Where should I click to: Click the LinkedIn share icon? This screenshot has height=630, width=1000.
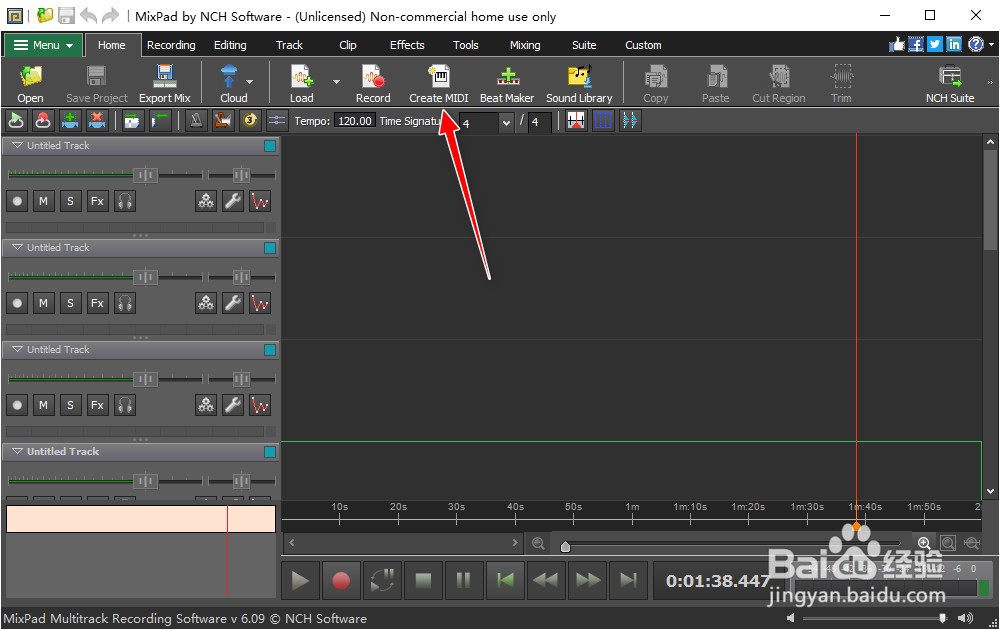pyautogui.click(x=954, y=44)
